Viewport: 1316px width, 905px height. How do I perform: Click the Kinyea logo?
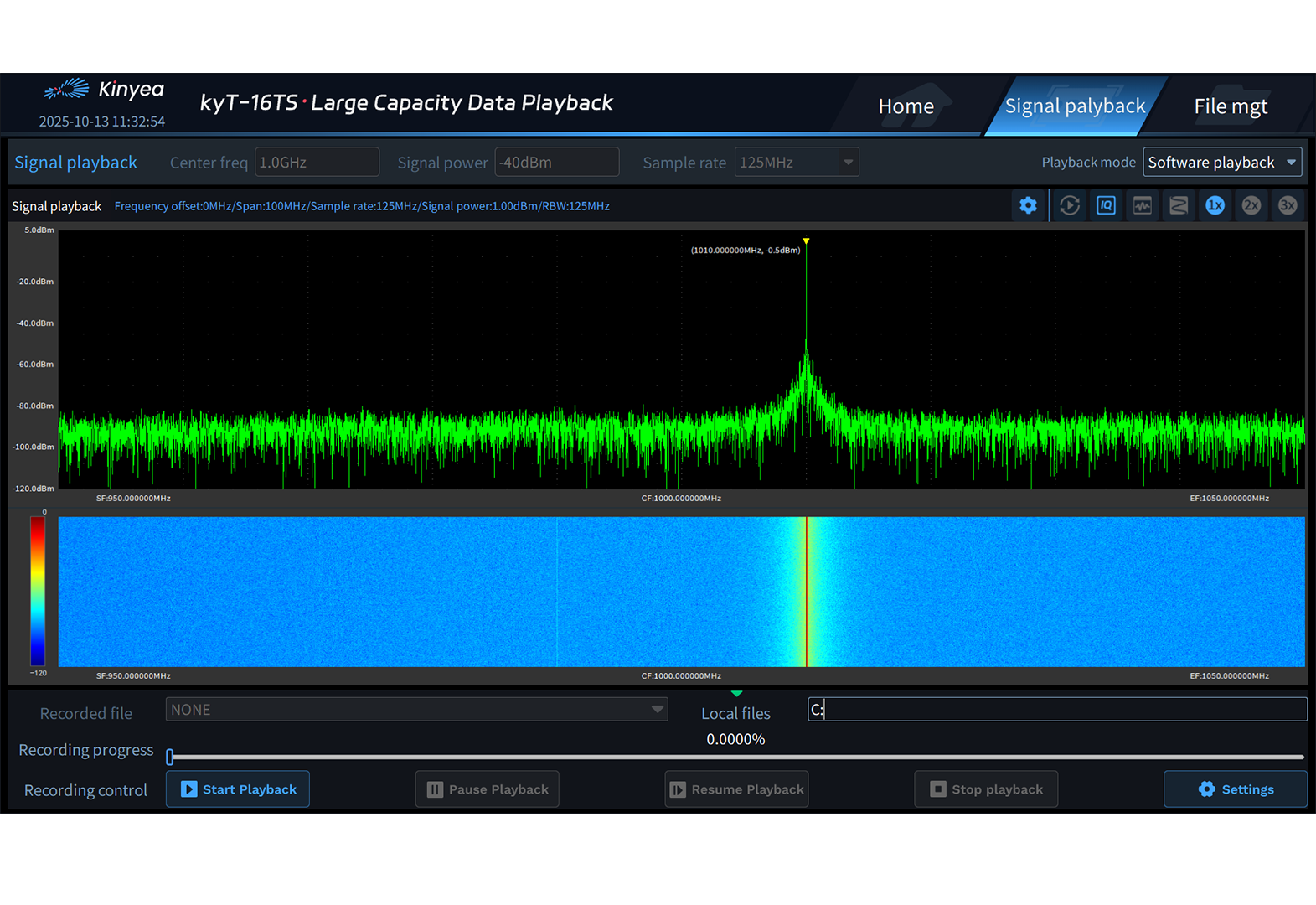104,89
